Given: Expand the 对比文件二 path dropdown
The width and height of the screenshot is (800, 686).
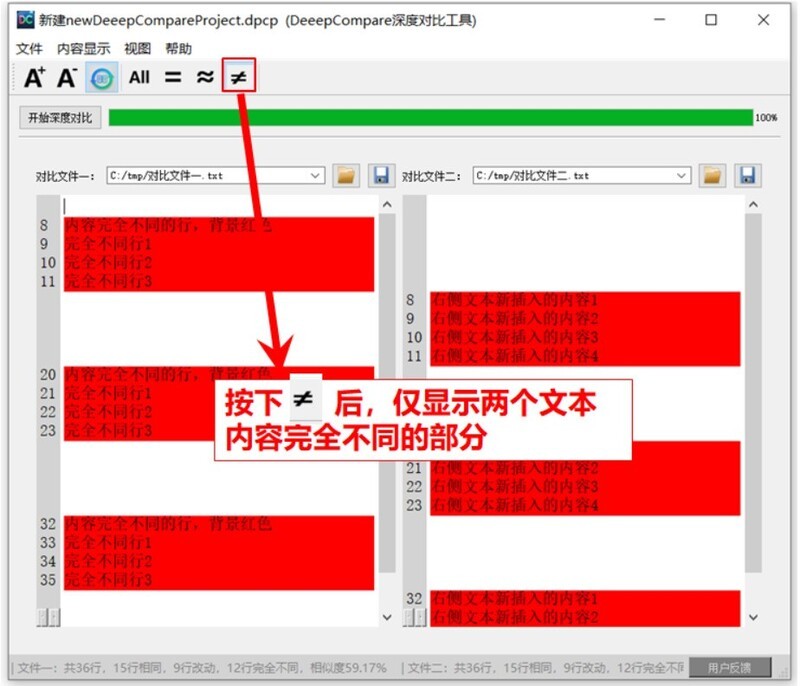Looking at the screenshot, I should 681,176.
